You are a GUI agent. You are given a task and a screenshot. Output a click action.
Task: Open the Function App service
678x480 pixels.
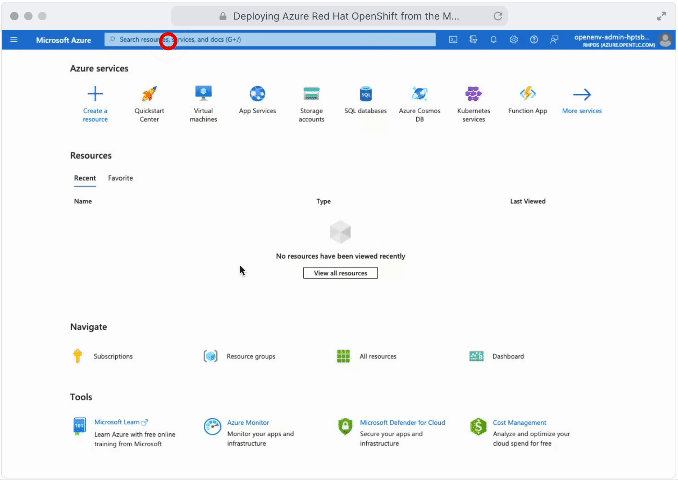pyautogui.click(x=527, y=94)
